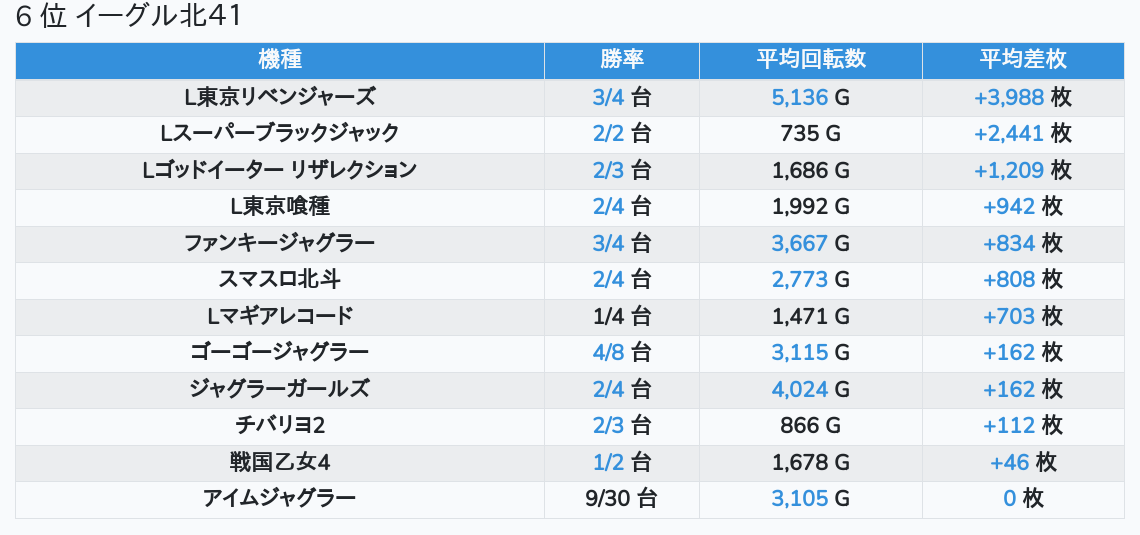Click the 平均回転数 column header
The height and width of the screenshot is (535, 1140).
[x=810, y=60]
